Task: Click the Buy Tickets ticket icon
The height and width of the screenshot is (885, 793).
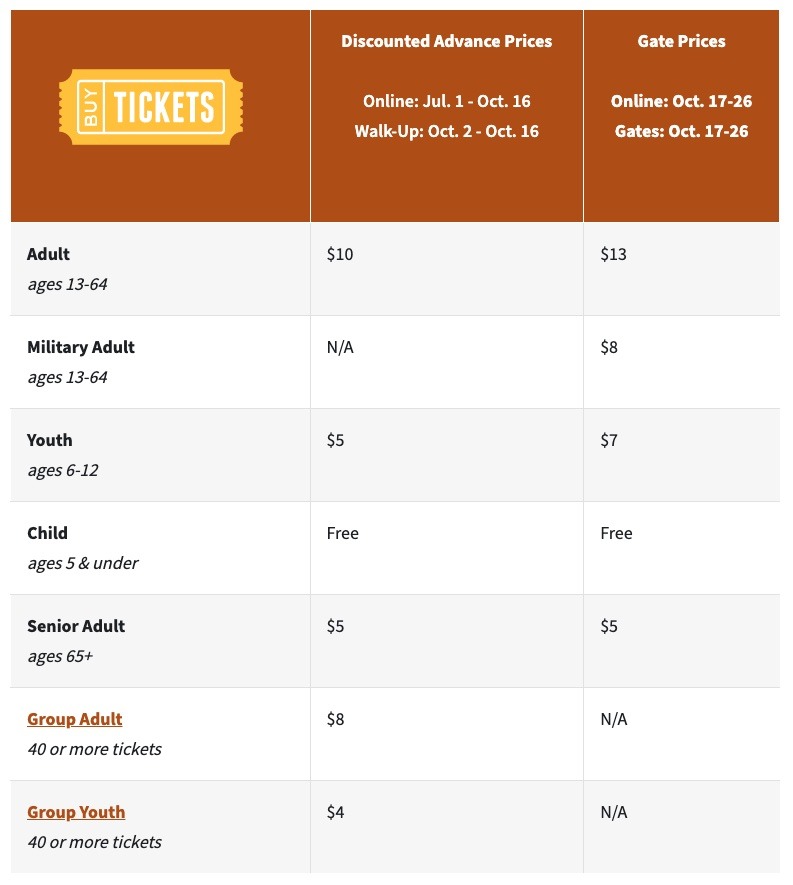Action: (x=151, y=106)
